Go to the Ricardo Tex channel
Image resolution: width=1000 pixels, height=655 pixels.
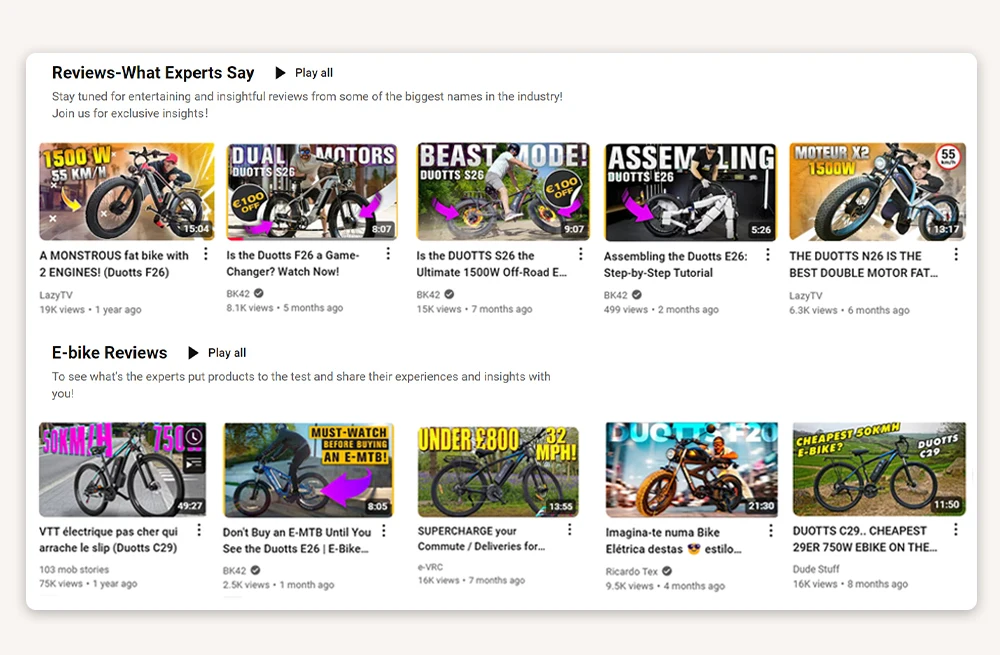(632, 572)
